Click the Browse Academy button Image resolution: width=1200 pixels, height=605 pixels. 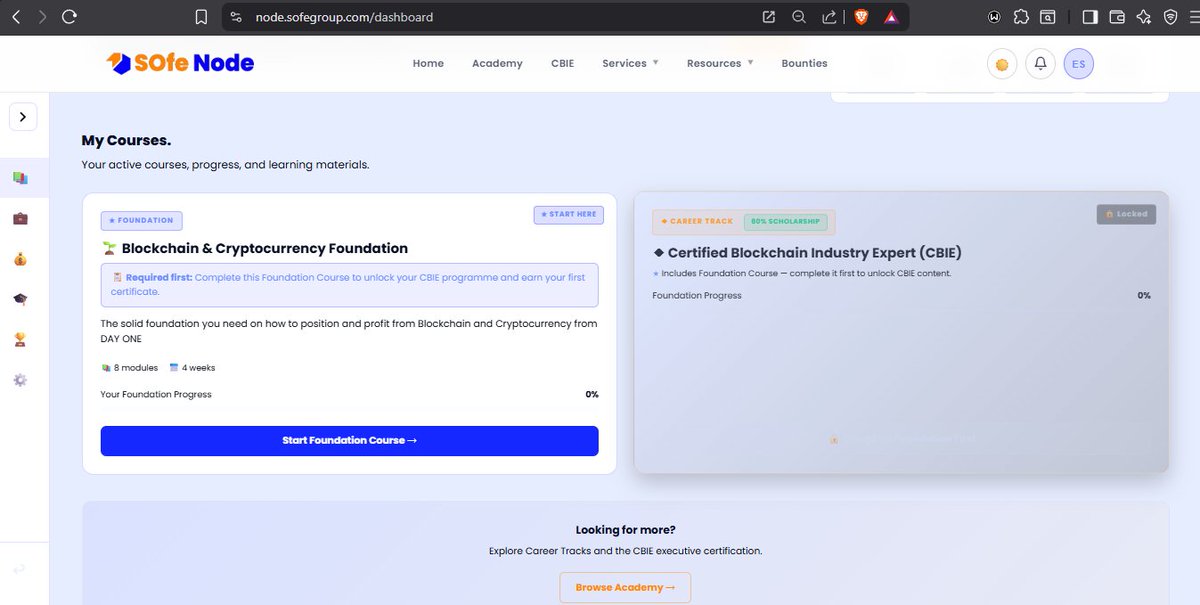click(x=625, y=587)
